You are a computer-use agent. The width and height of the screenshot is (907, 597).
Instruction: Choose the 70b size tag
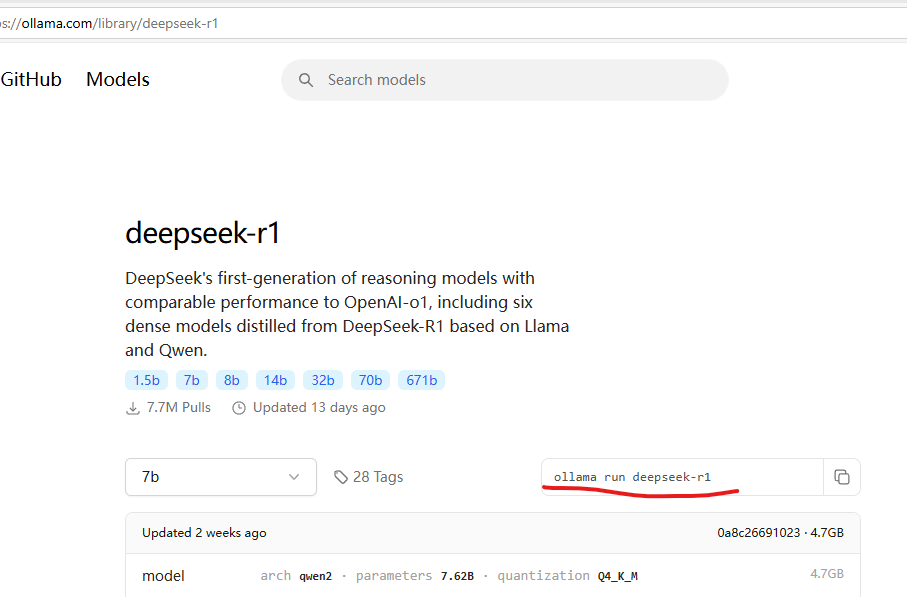pyautogui.click(x=370, y=380)
